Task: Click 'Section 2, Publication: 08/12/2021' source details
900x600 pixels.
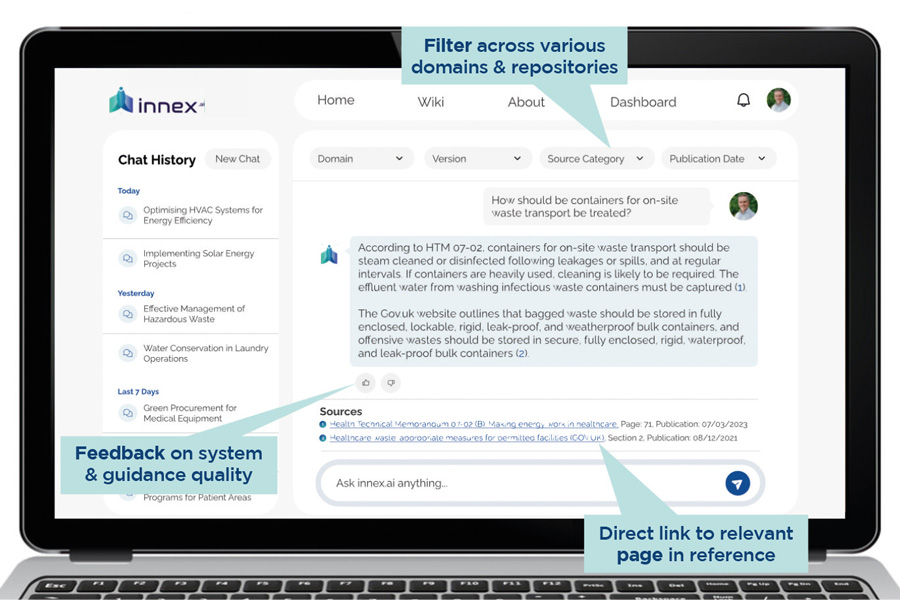Action: point(673,438)
